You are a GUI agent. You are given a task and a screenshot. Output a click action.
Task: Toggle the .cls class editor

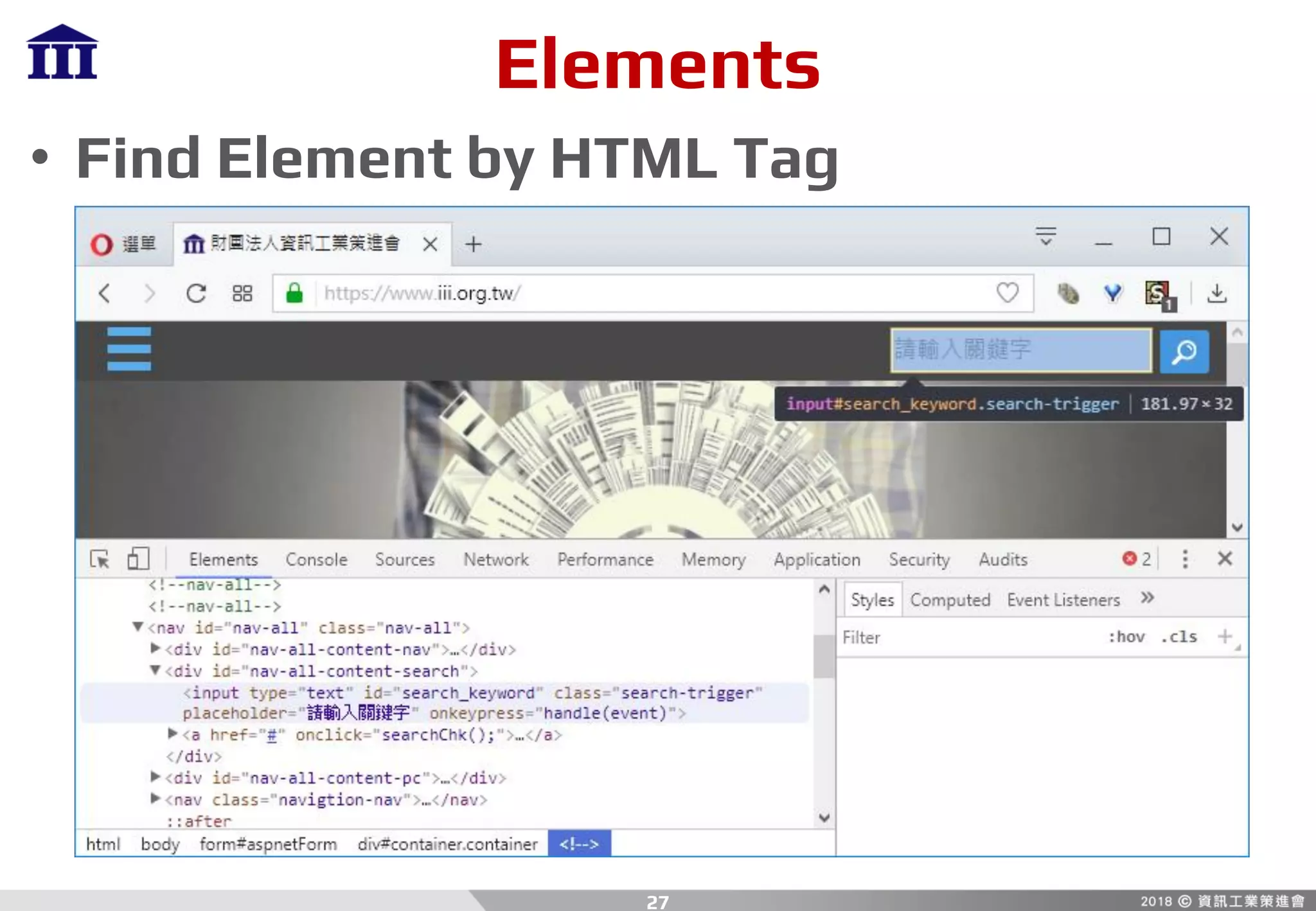point(1179,637)
